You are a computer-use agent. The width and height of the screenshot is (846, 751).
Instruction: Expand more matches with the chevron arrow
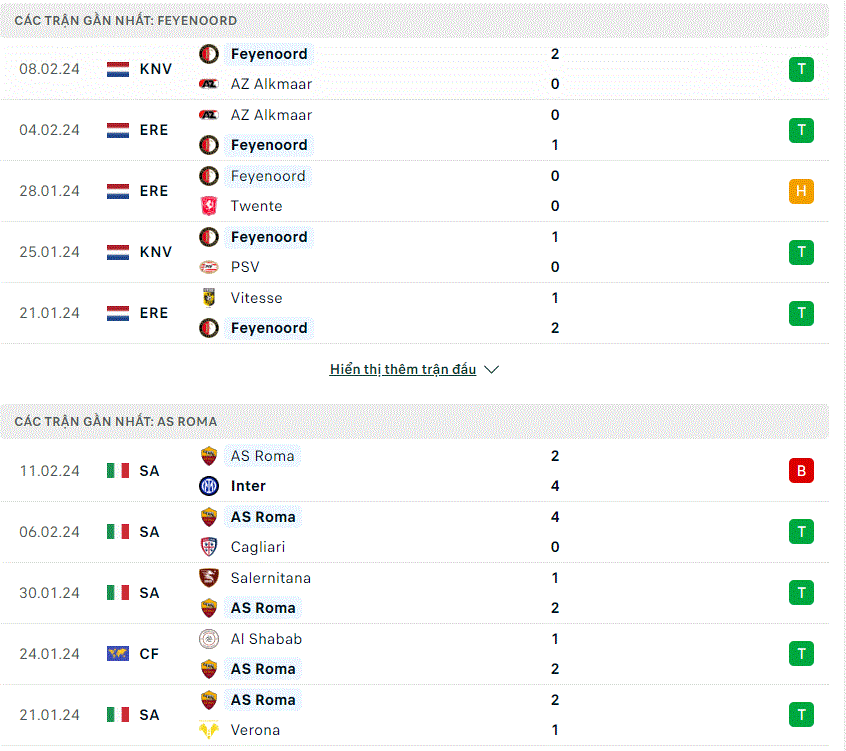point(492,370)
